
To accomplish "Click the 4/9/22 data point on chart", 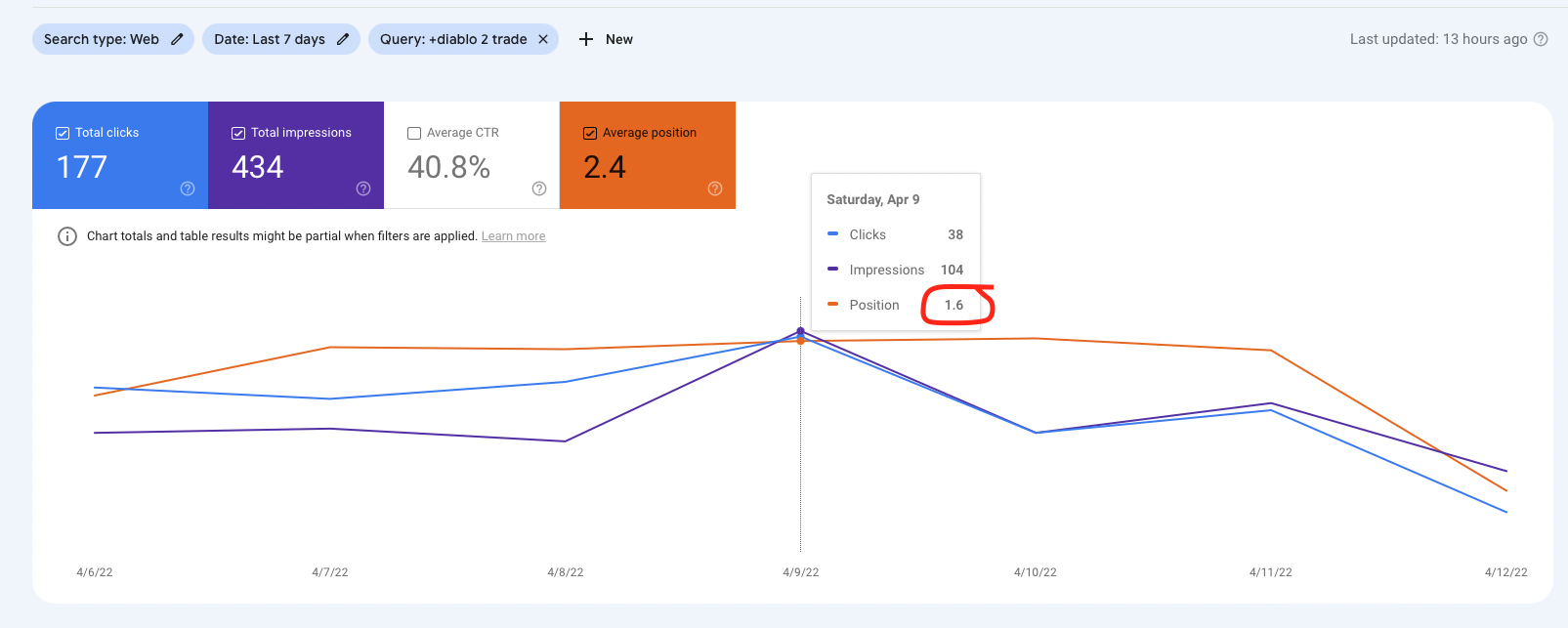I will pyautogui.click(x=801, y=332).
